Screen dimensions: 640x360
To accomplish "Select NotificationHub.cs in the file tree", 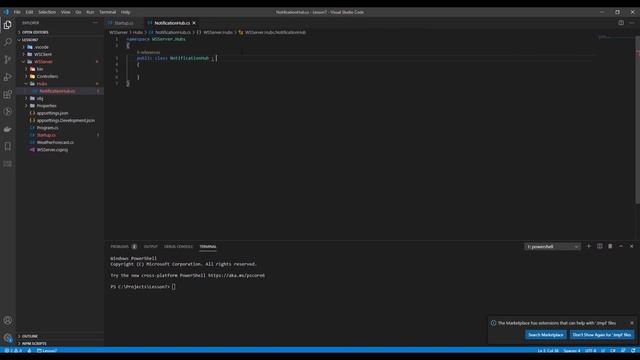I will point(57,91).
